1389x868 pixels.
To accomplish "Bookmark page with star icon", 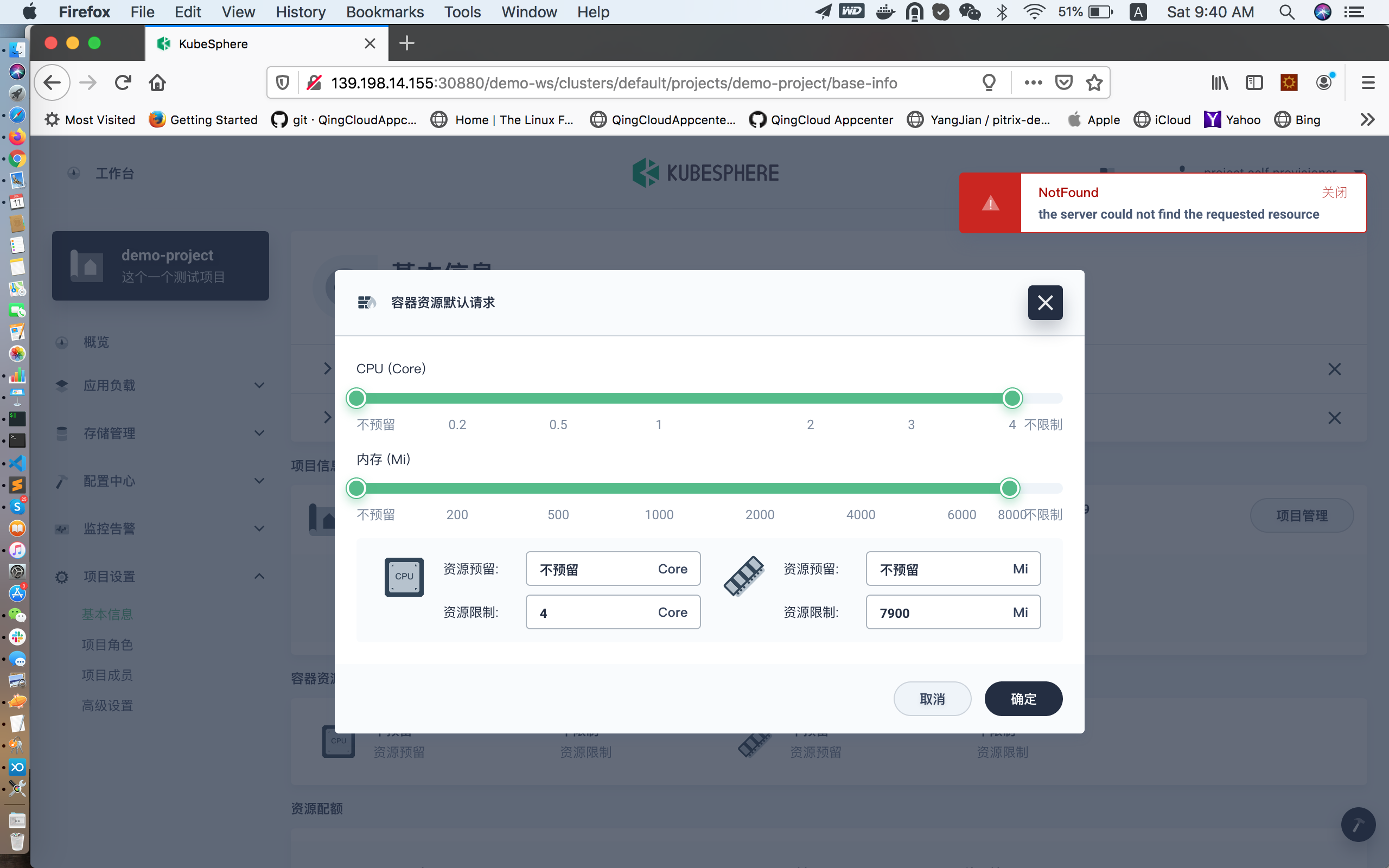I will [x=1094, y=82].
